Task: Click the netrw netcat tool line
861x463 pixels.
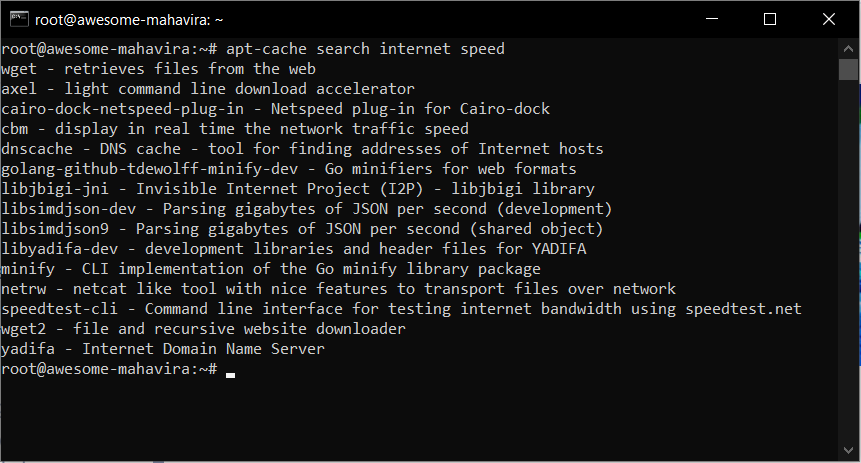Action: point(338,289)
